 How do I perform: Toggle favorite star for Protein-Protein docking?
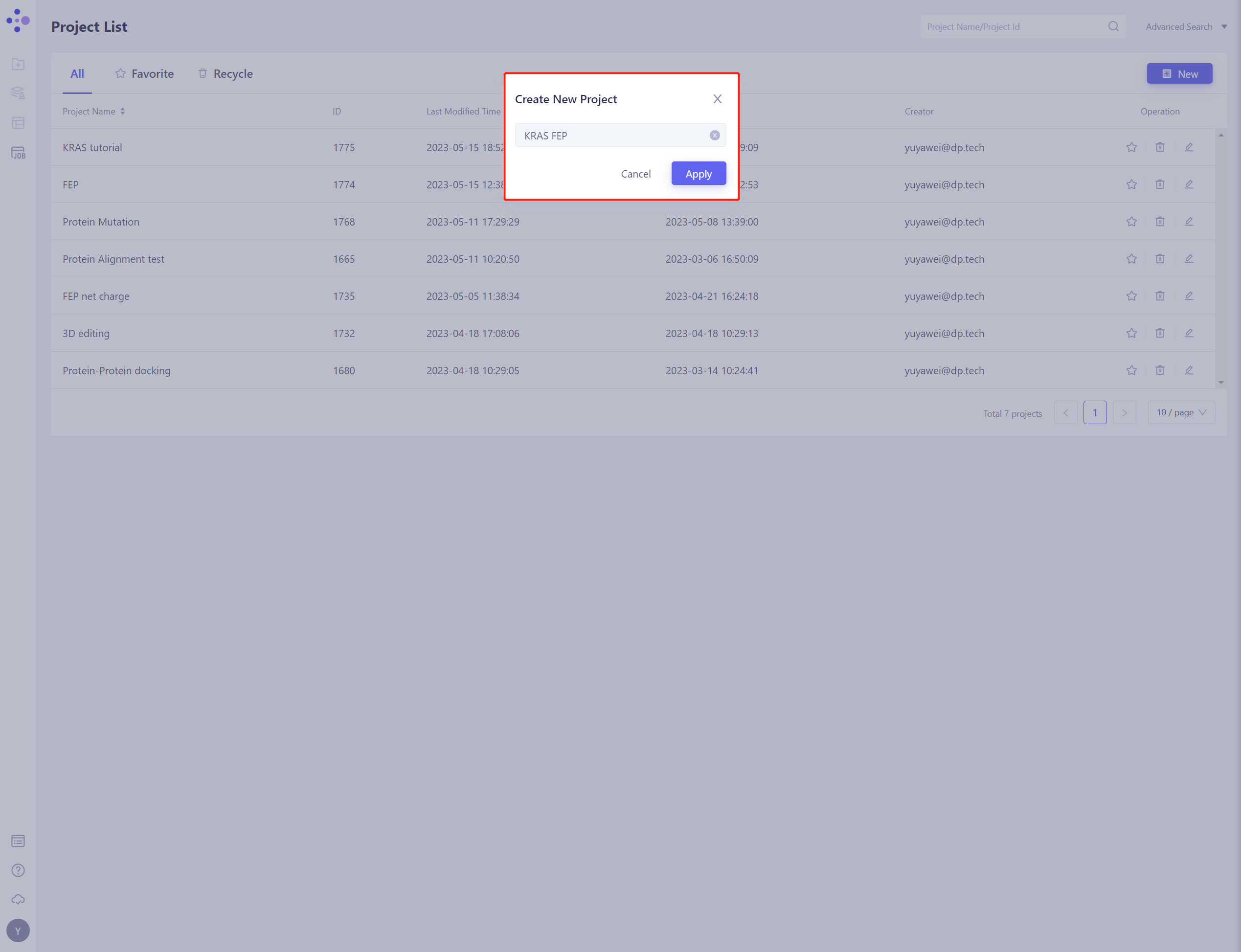(x=1131, y=371)
